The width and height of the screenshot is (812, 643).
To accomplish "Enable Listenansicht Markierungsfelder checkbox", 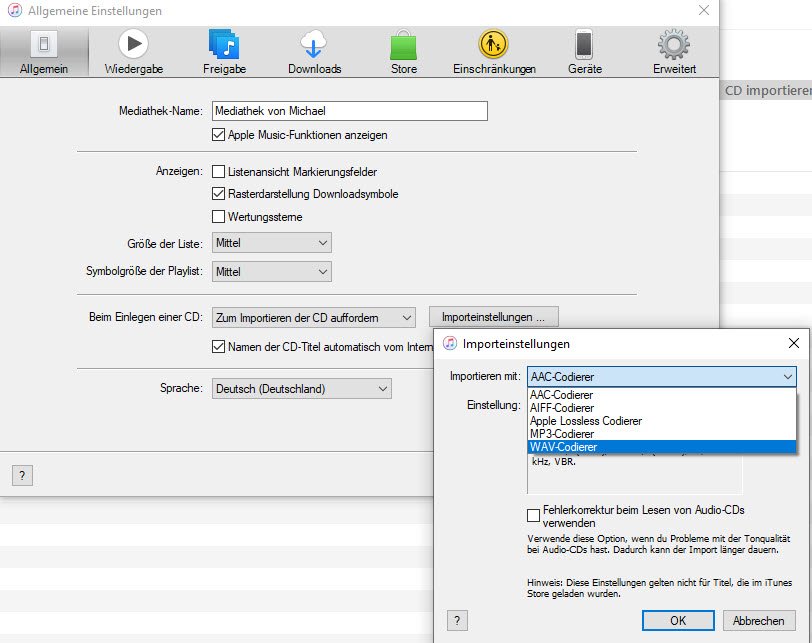I will click(219, 171).
